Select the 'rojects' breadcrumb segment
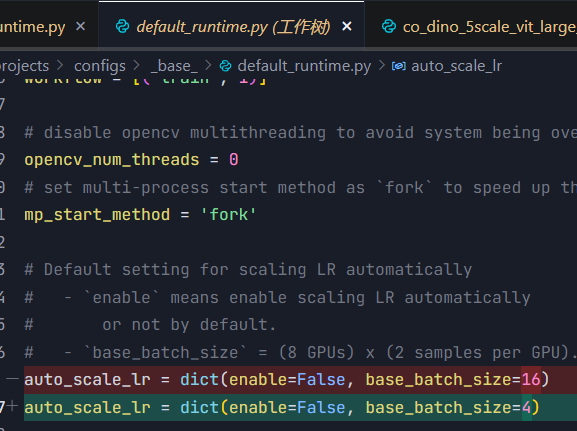Viewport: 577px width, 431px height. (x=24, y=66)
